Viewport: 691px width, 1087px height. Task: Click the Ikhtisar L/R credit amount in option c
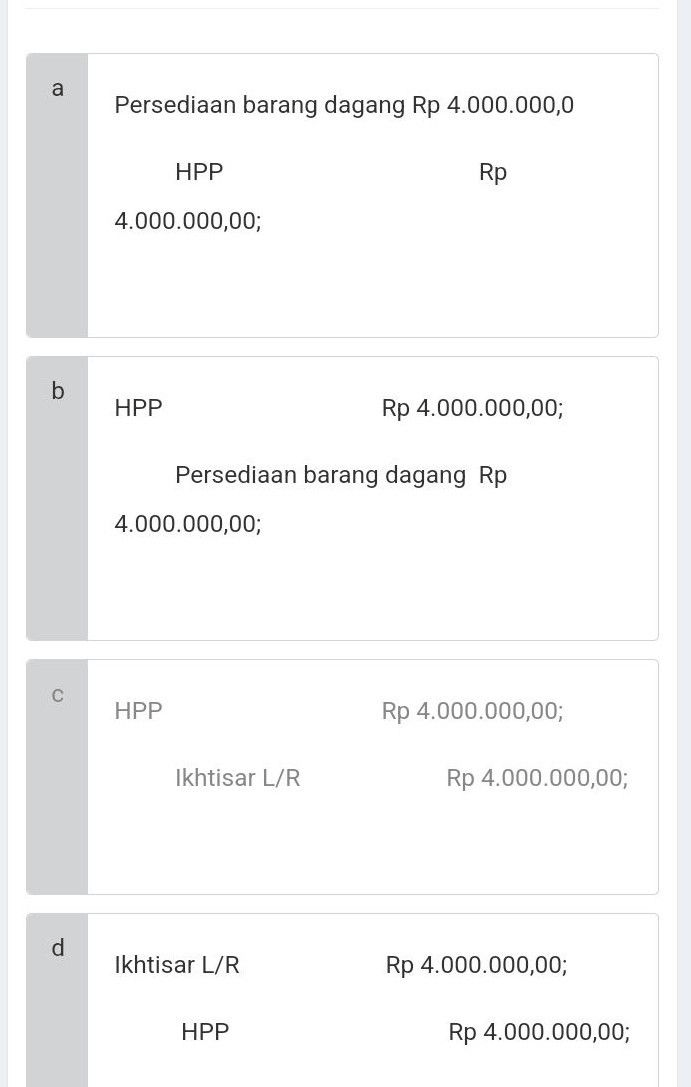537,778
